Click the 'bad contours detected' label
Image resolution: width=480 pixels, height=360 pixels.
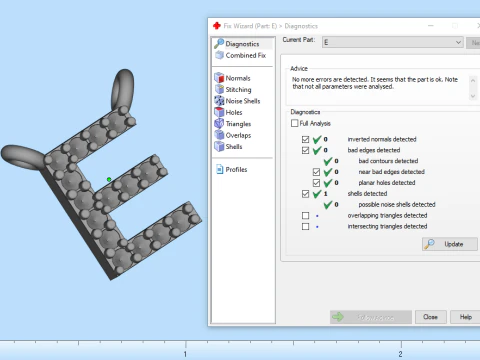388,161
